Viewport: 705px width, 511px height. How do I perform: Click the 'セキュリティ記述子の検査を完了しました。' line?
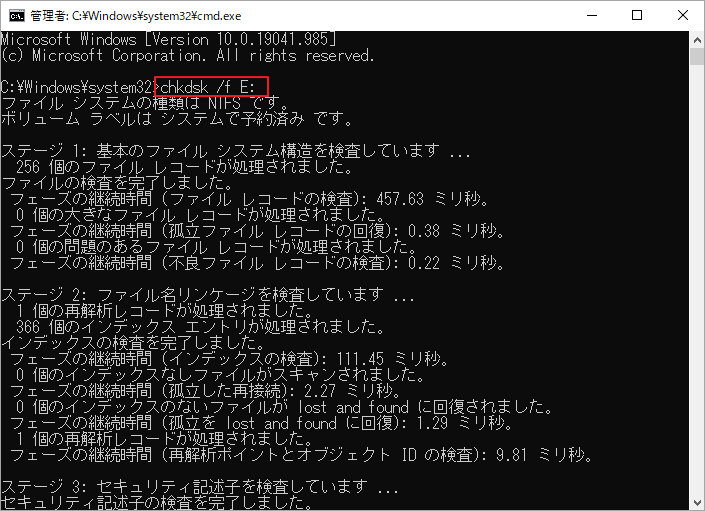click(157, 503)
